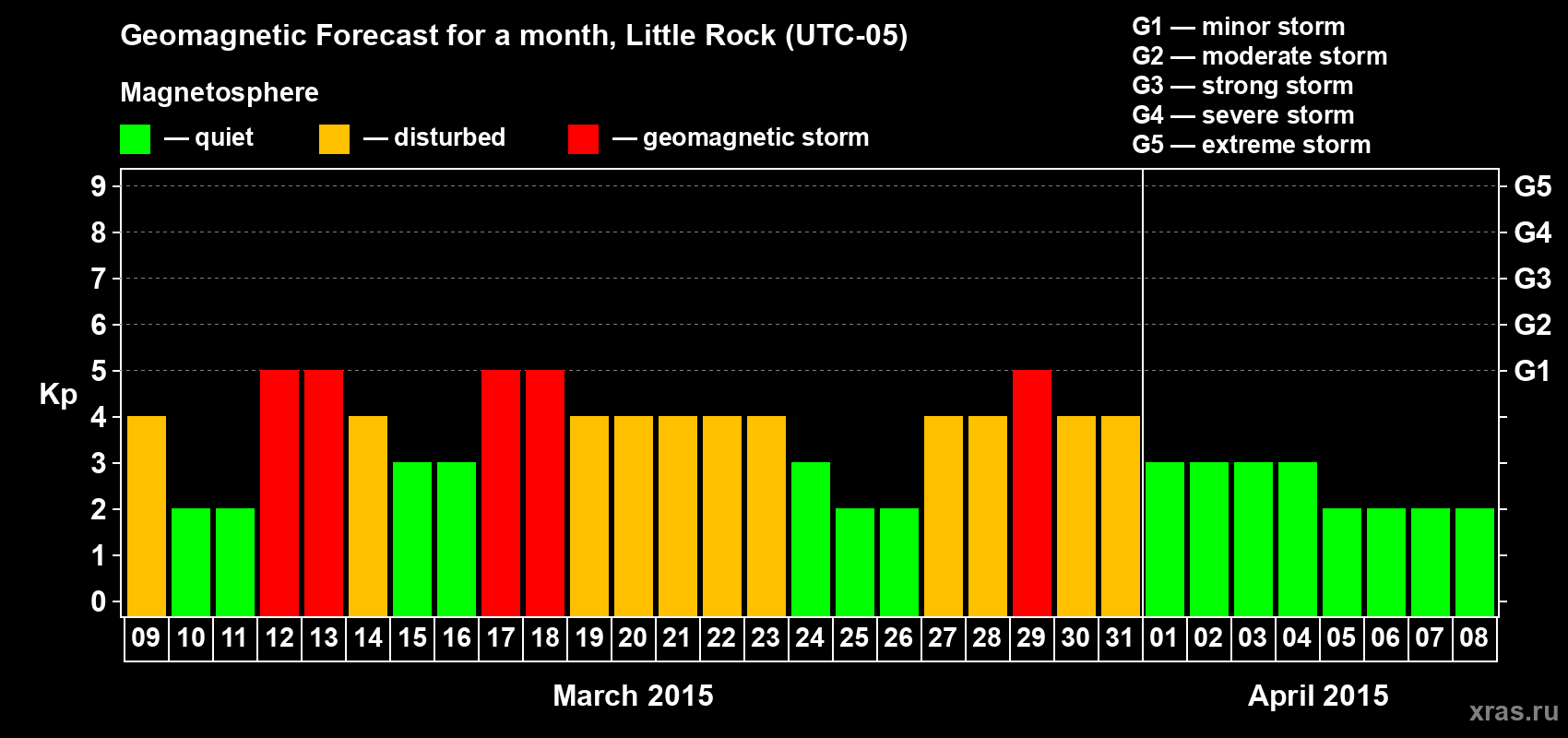Click the red bar for March 17

tap(501, 494)
